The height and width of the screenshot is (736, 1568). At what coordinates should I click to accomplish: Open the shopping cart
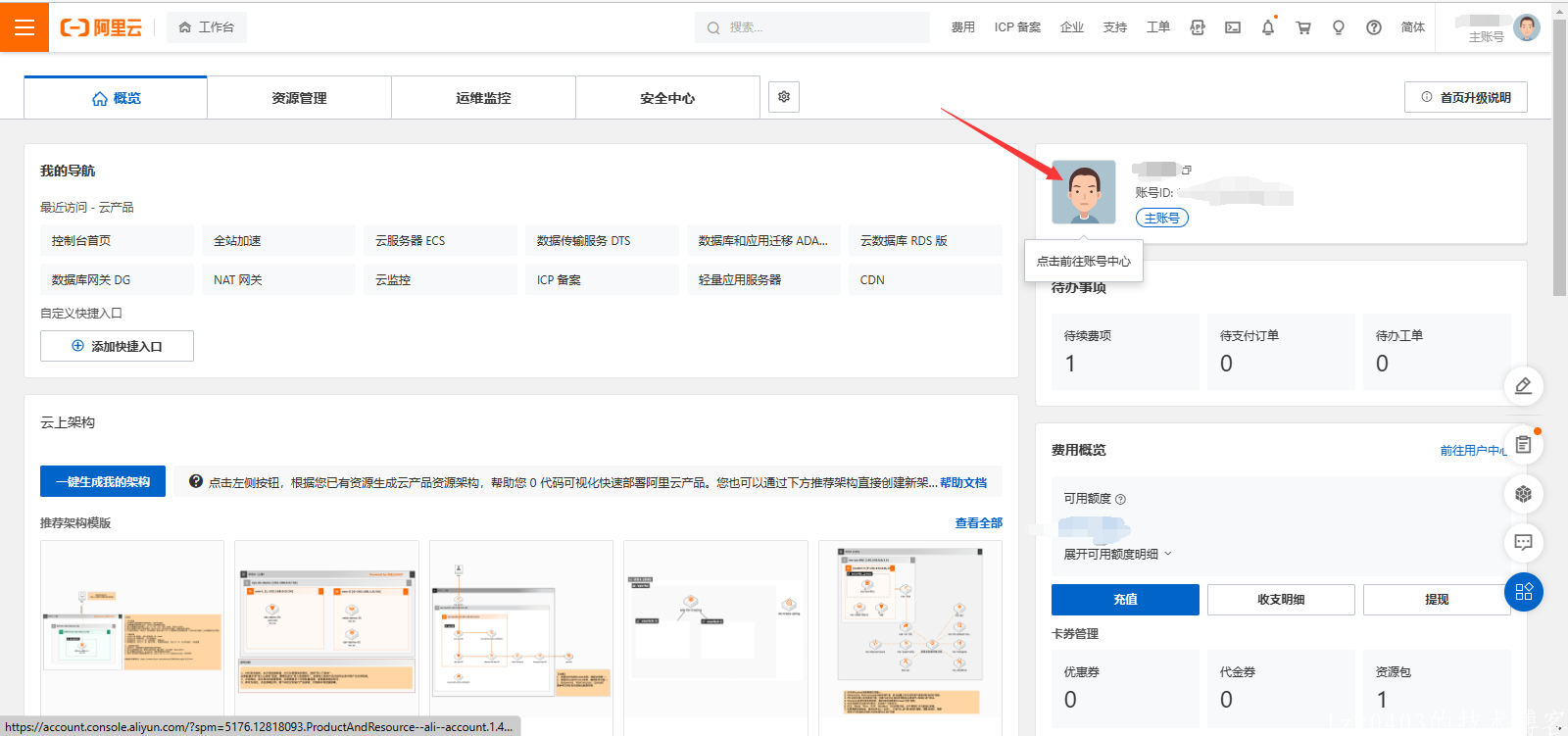pos(1303,27)
